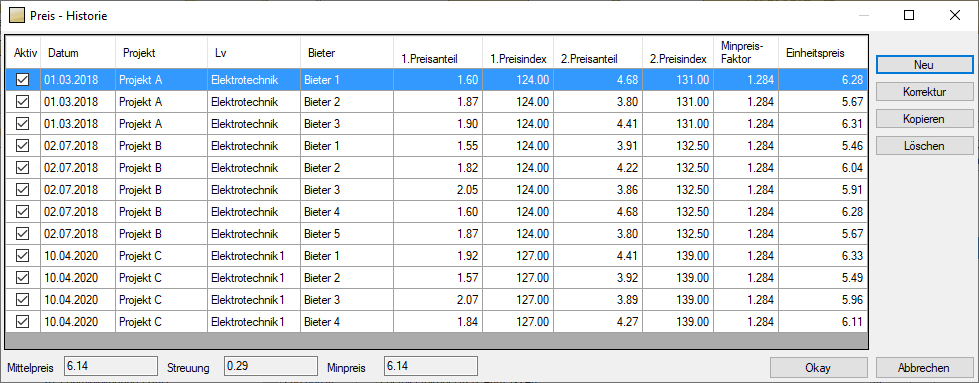Toggle Aktiv checkbox for Projekt C Bieter 2
Viewport: 979px width, 383px height.
coord(22,277)
